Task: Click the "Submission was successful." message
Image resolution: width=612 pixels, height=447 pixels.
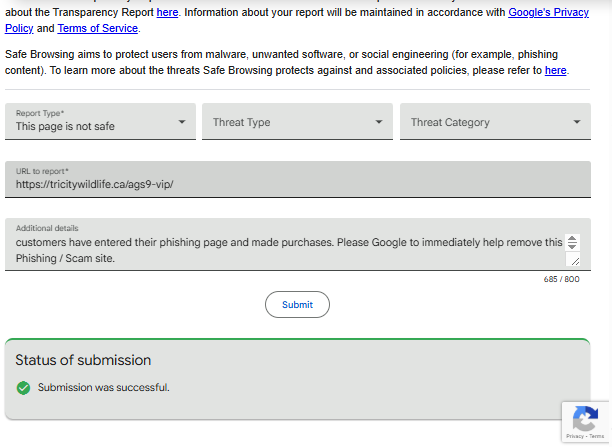Action: click(104, 387)
